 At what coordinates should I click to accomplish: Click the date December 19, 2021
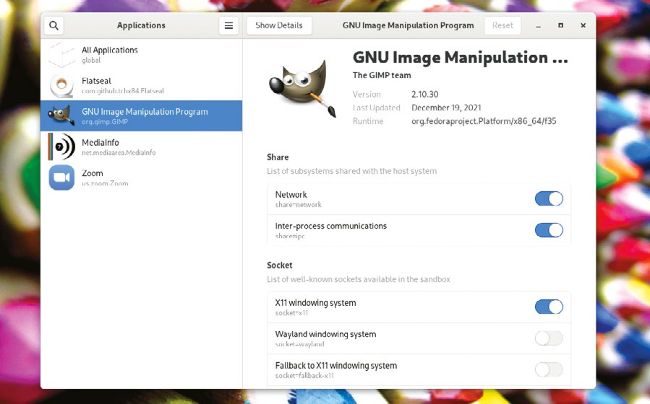point(446,108)
